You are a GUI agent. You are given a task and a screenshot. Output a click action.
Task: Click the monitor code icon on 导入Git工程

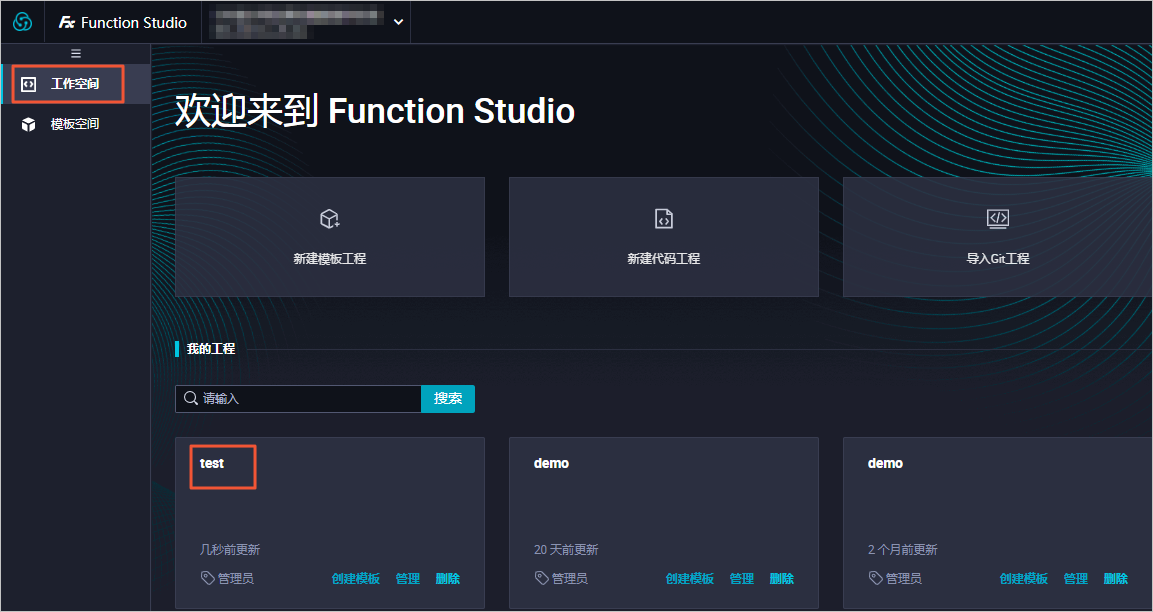tap(998, 218)
